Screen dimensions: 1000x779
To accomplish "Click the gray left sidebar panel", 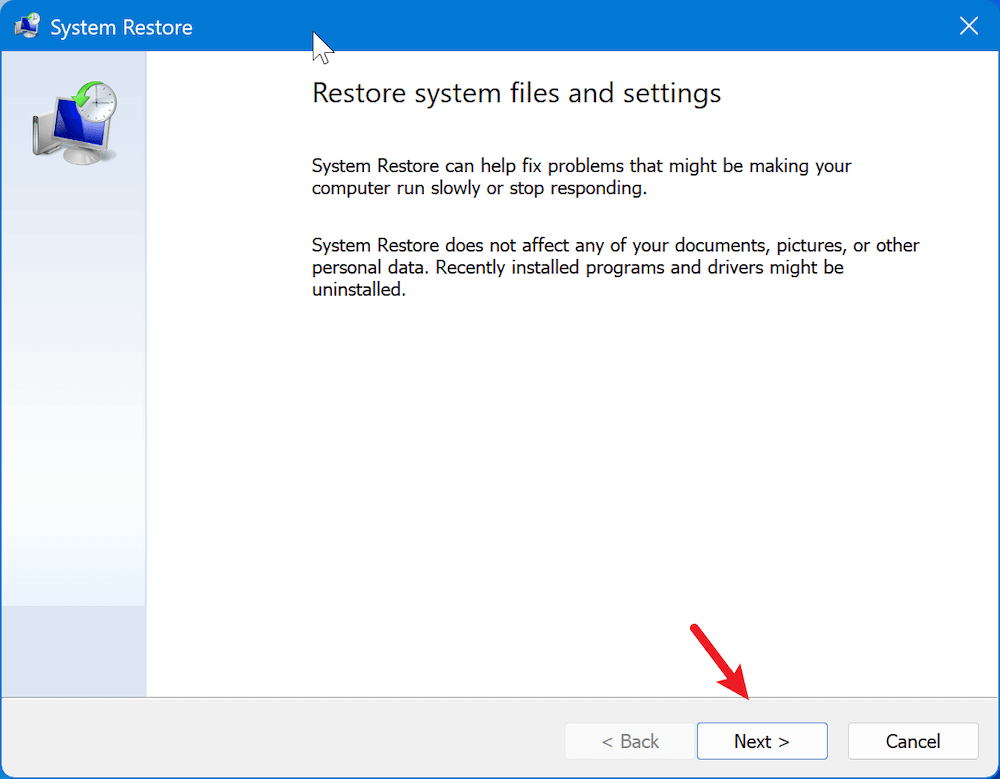I will point(73,420).
